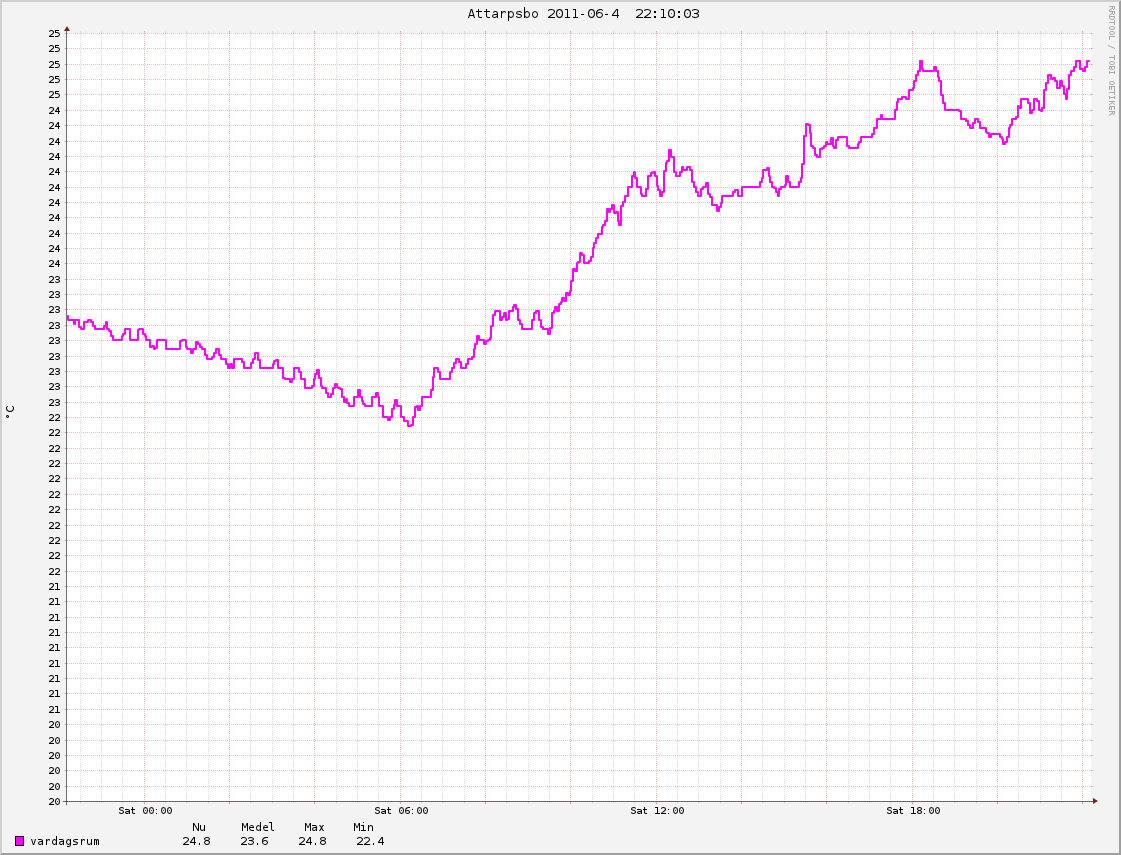Click the red arrow at the x-axis end
The width and height of the screenshot is (1121, 855).
(1095, 801)
